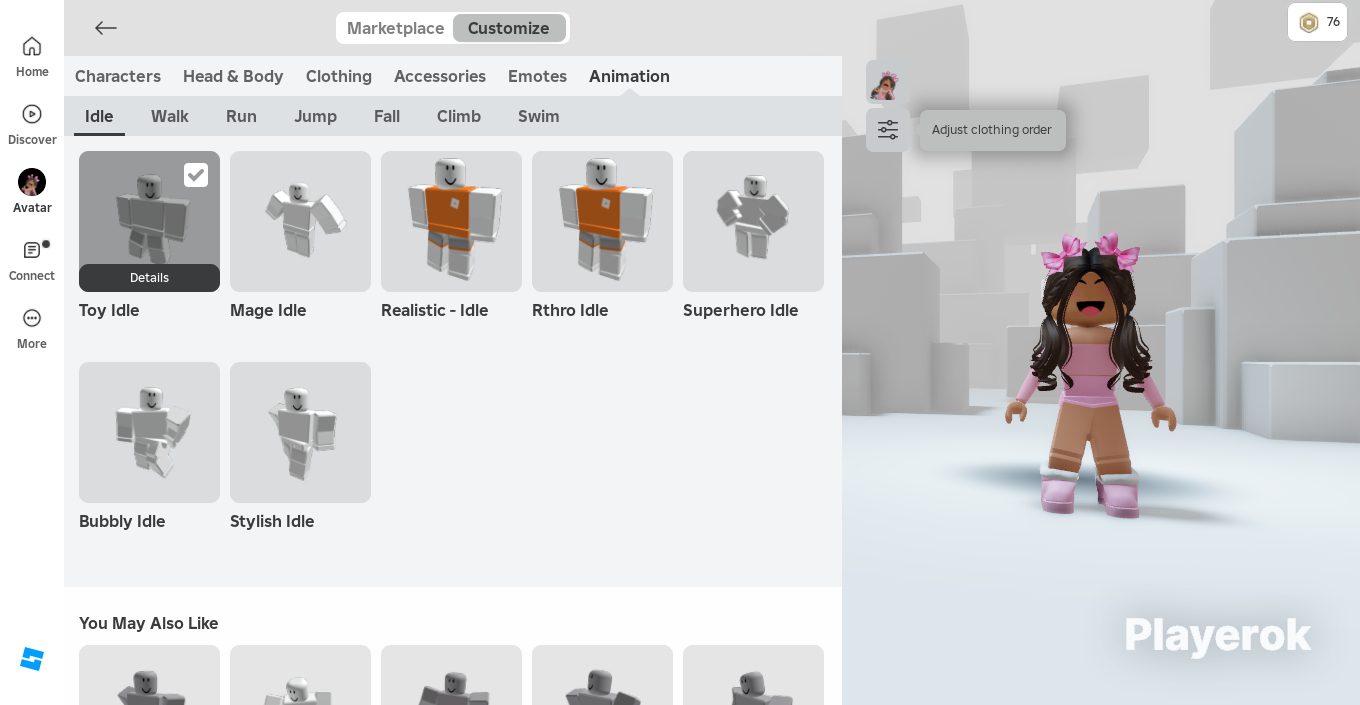This screenshot has height=705, width=1360.
Task: Click the Stylish Idle name label
Action: (x=272, y=521)
